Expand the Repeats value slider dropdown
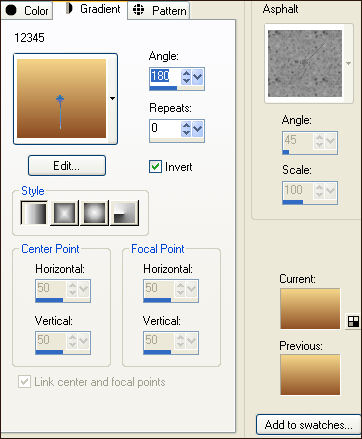The height and width of the screenshot is (439, 362). tap(198, 129)
